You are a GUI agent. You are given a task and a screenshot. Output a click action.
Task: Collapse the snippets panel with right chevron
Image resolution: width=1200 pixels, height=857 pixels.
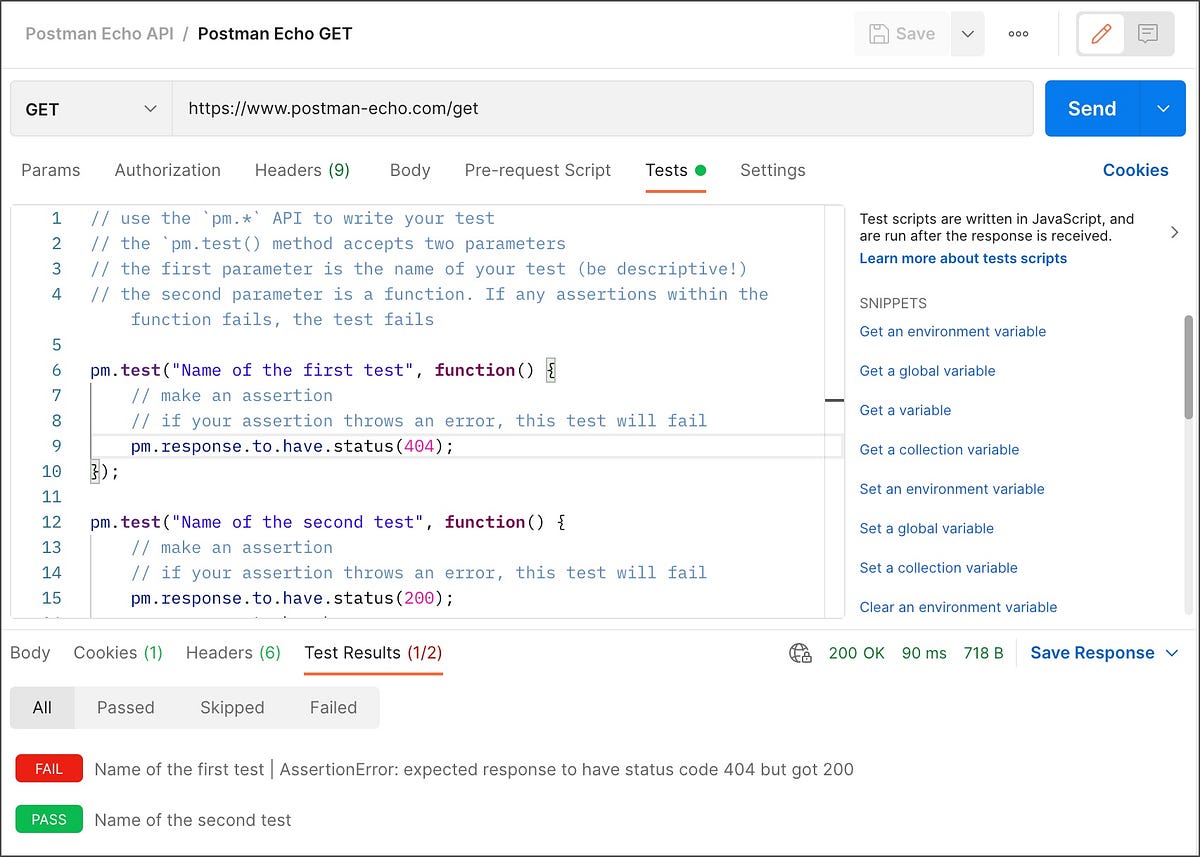point(1174,232)
